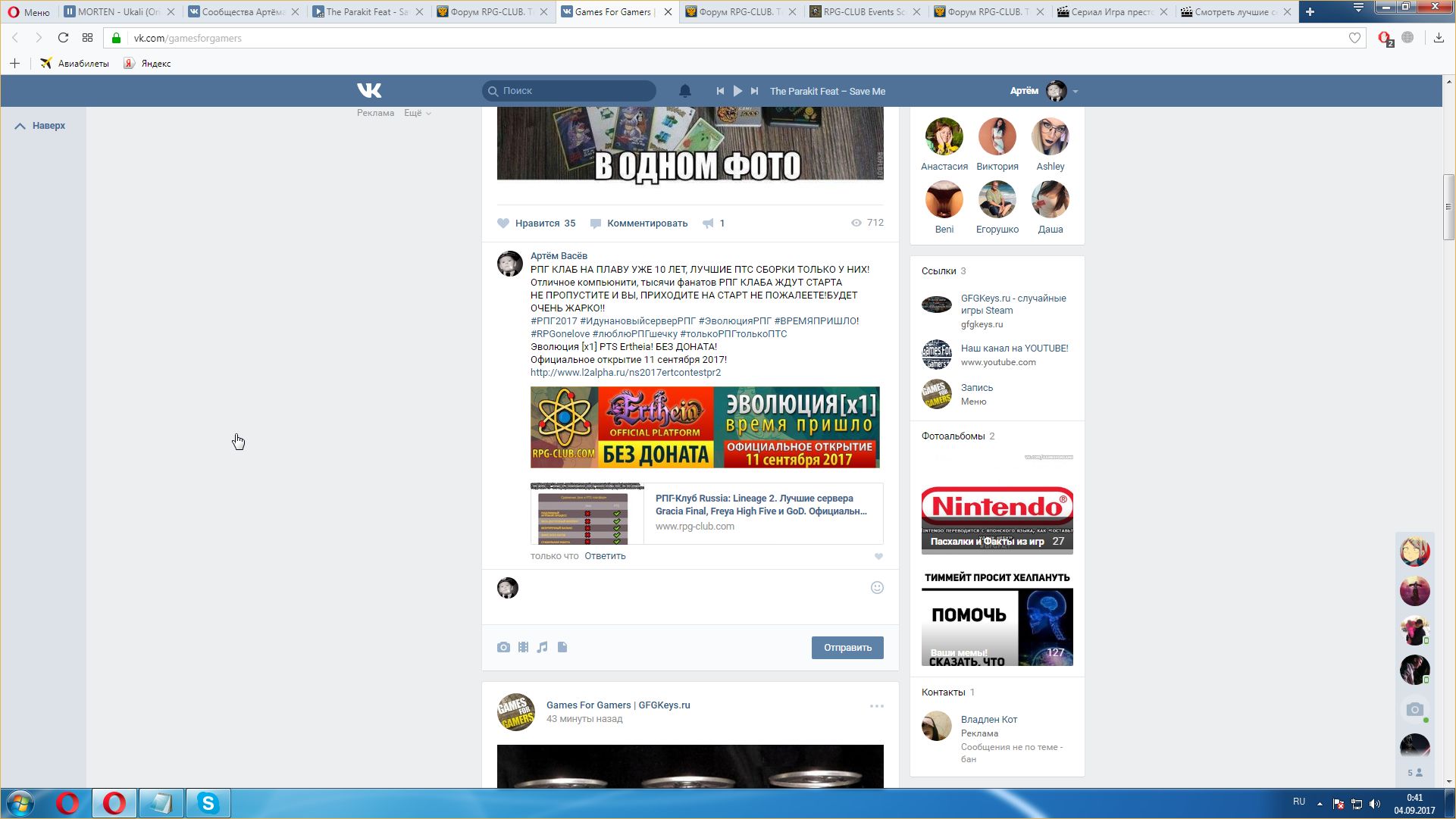Viewport: 1456px width, 819px height.
Task: Add bookmark with plus icon in bookmarks bar
Action: coord(14,64)
